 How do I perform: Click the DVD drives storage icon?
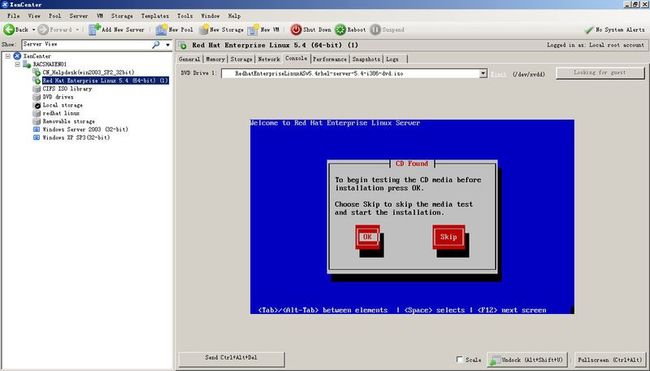point(36,97)
